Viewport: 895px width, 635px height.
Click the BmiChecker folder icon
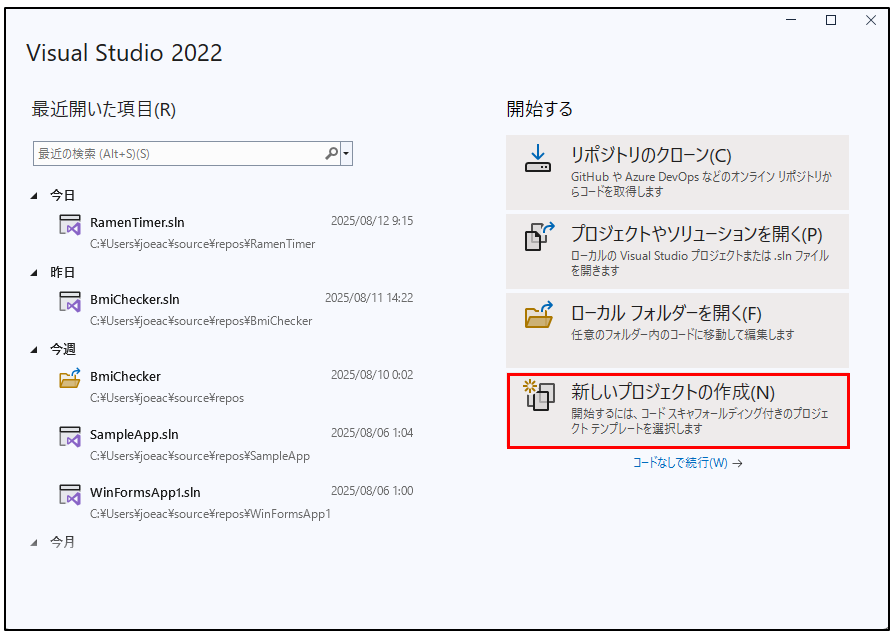coord(69,378)
